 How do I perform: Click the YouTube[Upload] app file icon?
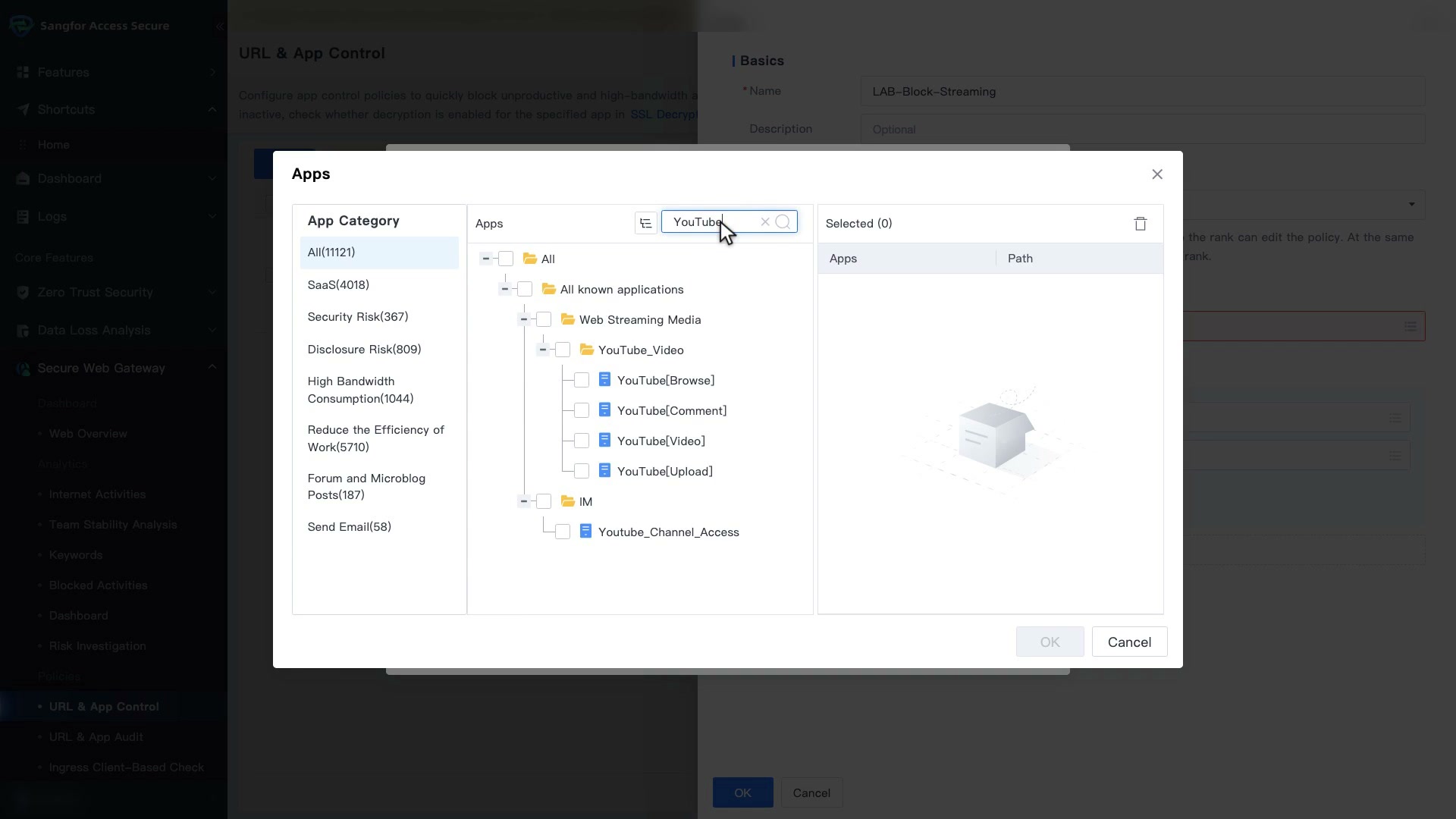coord(604,471)
